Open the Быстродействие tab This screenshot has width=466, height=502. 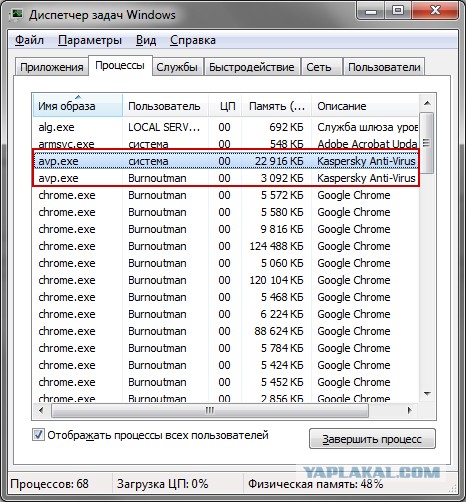click(252, 67)
